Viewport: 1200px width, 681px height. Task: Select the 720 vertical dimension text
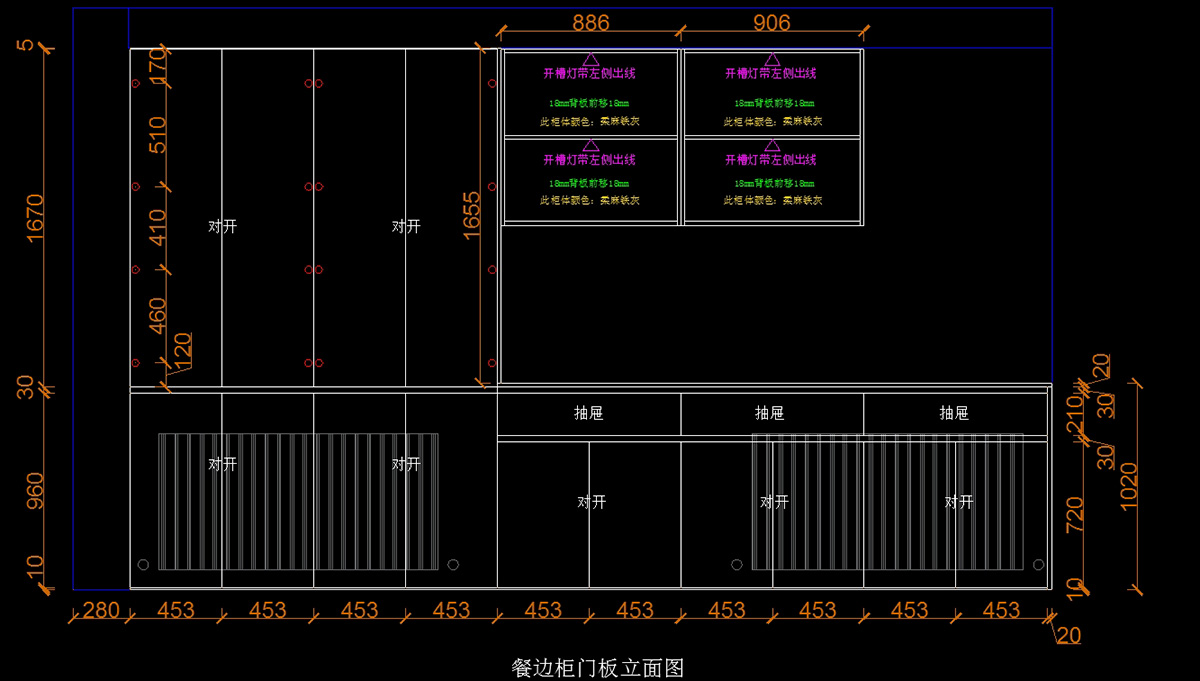click(1076, 514)
